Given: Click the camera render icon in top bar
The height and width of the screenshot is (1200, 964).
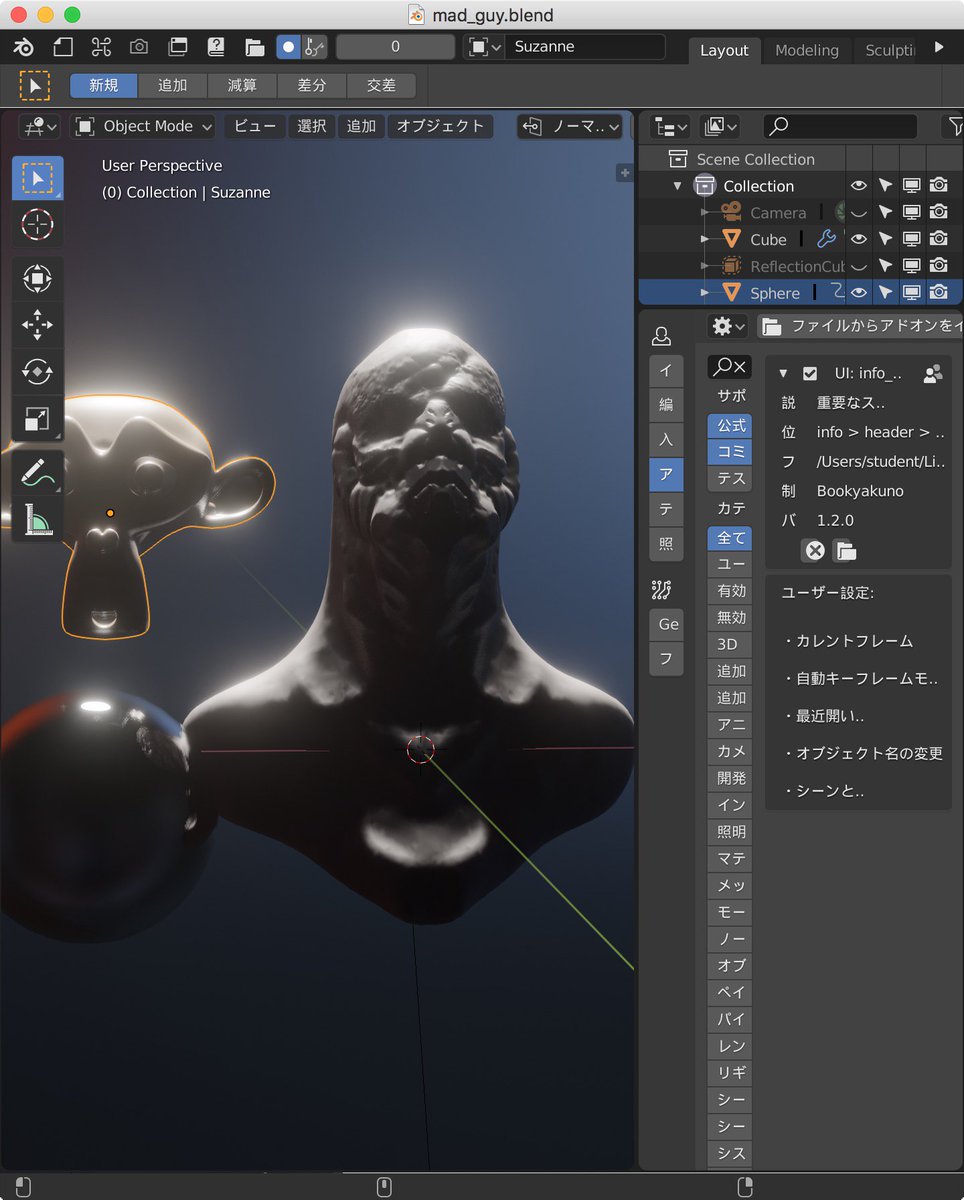Looking at the screenshot, I should [x=139, y=47].
